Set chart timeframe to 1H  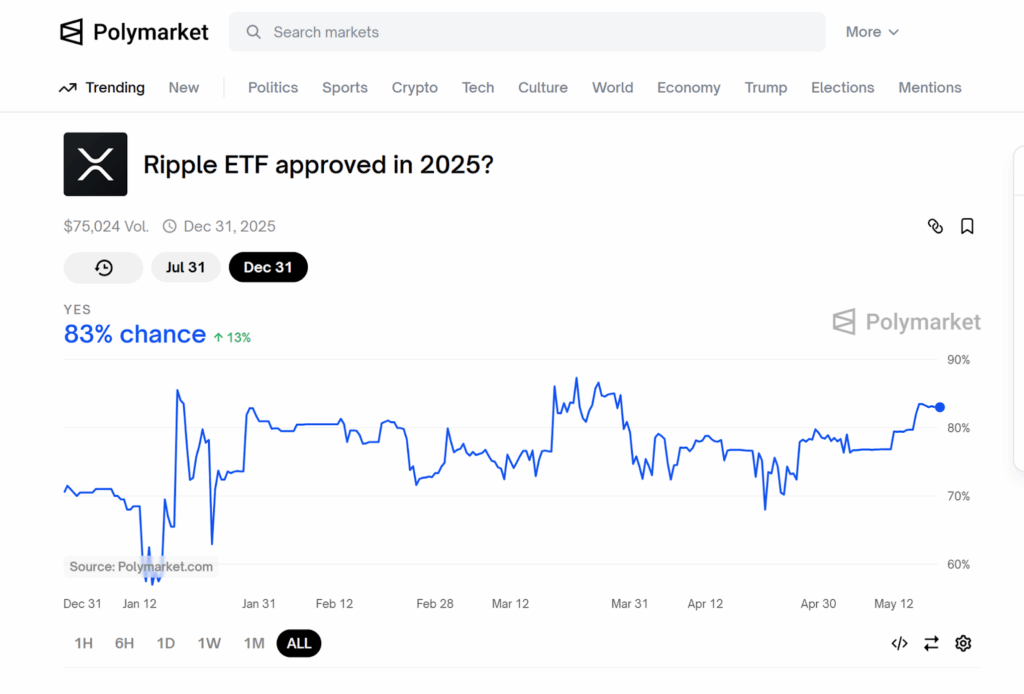(x=84, y=643)
